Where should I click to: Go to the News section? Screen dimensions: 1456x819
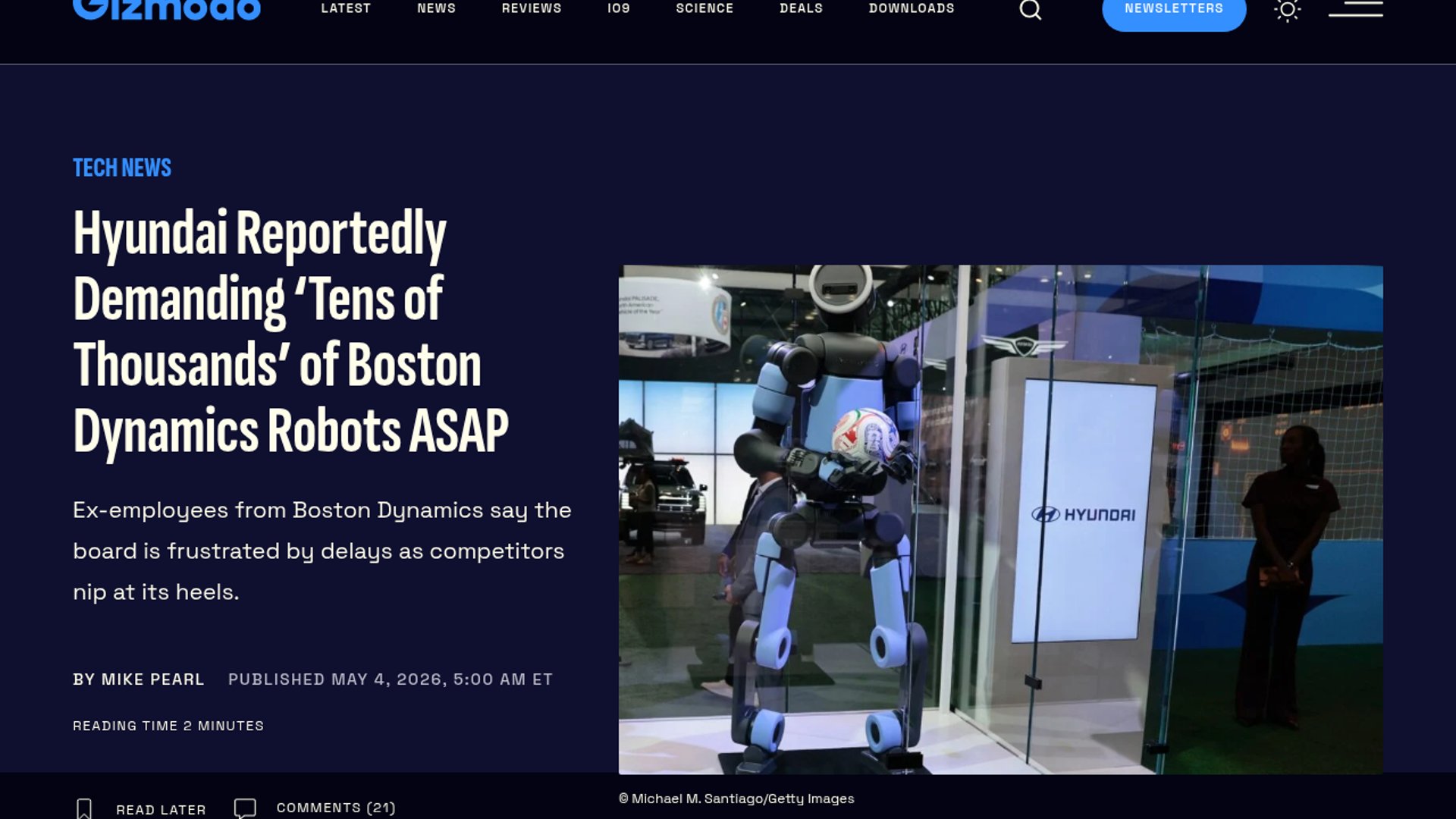coord(436,8)
